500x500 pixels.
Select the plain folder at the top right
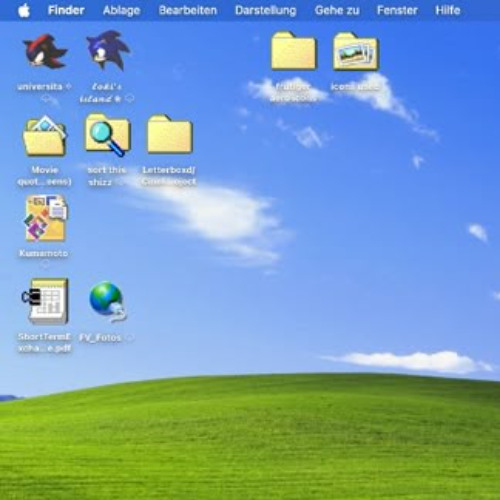click(293, 51)
